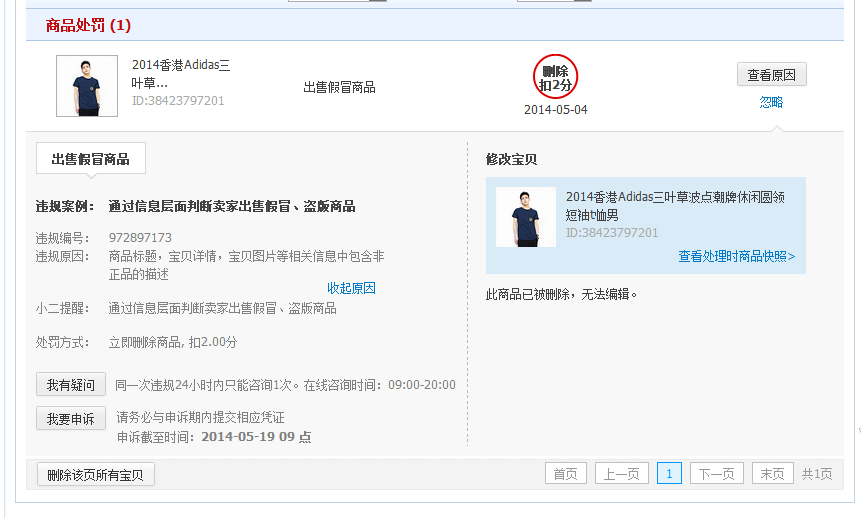Click 上一页 pagination button

tap(621, 474)
